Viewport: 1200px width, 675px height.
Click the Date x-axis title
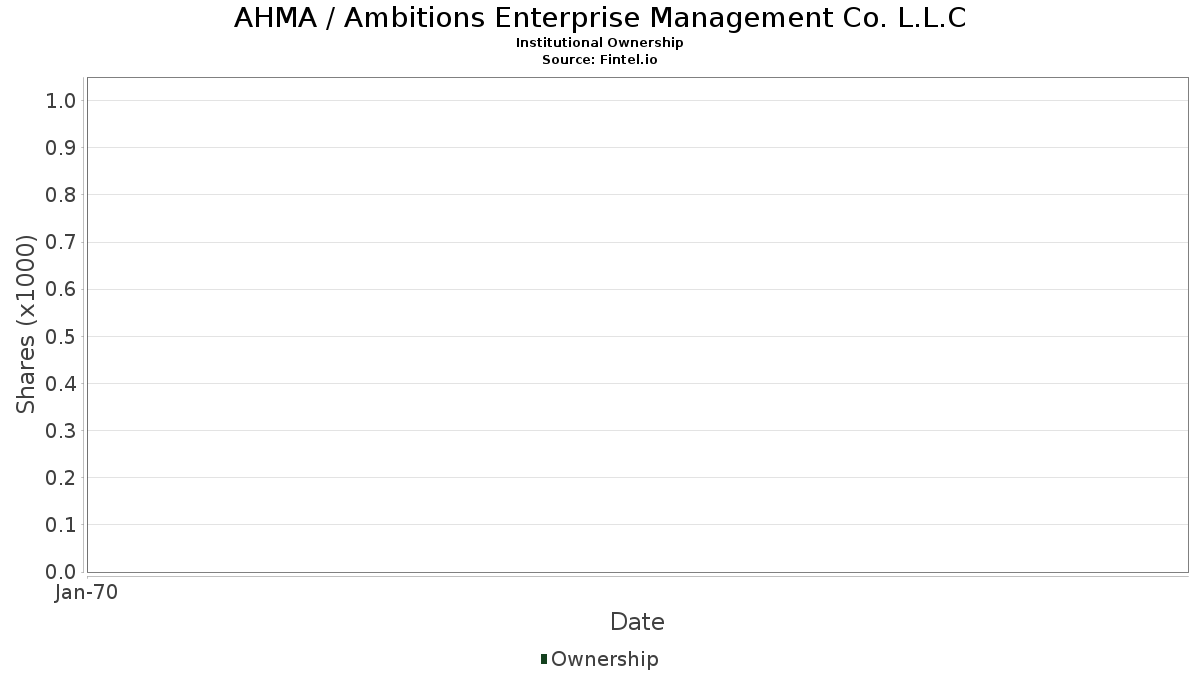click(x=637, y=622)
